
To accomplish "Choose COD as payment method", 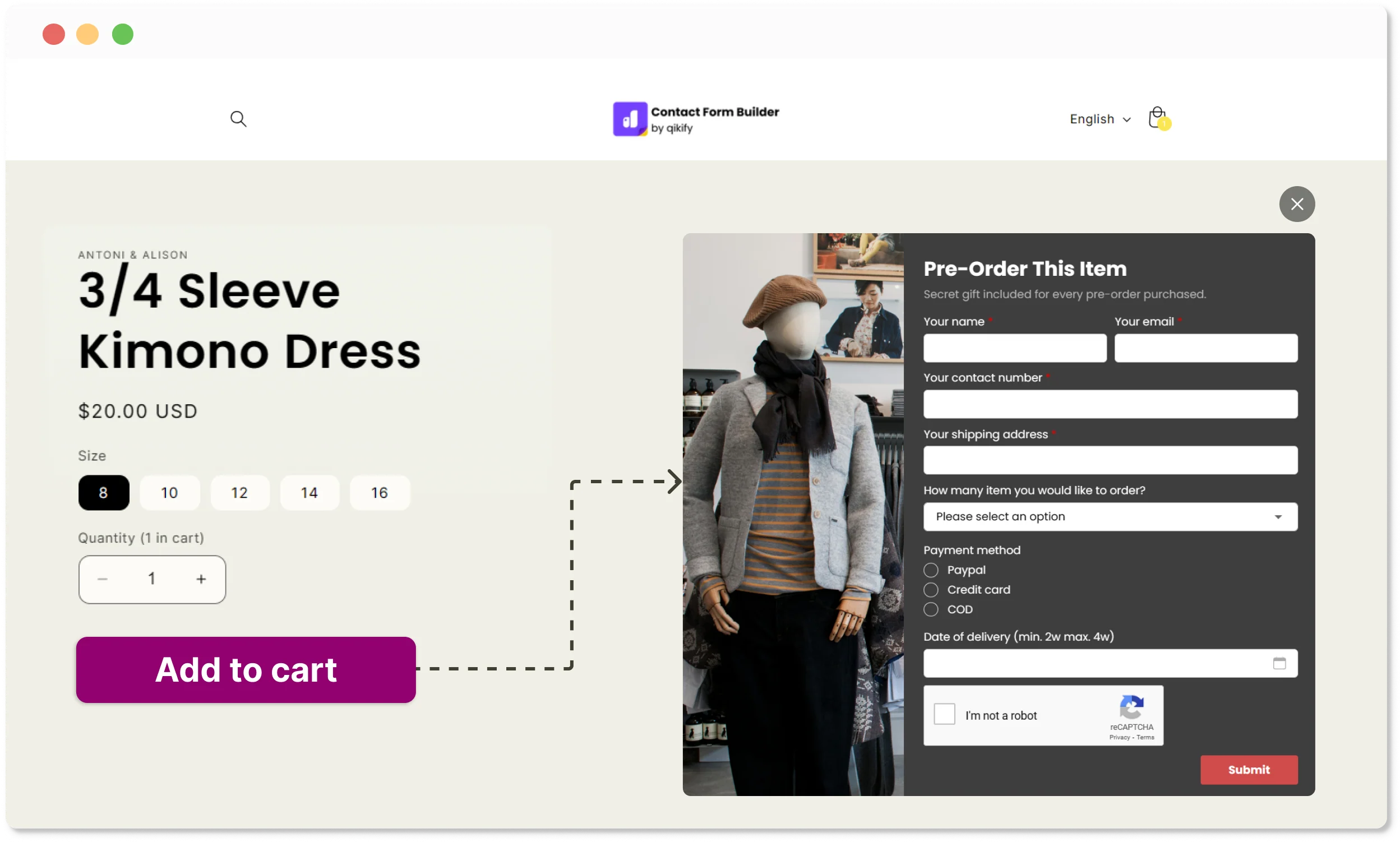I will tap(930, 609).
